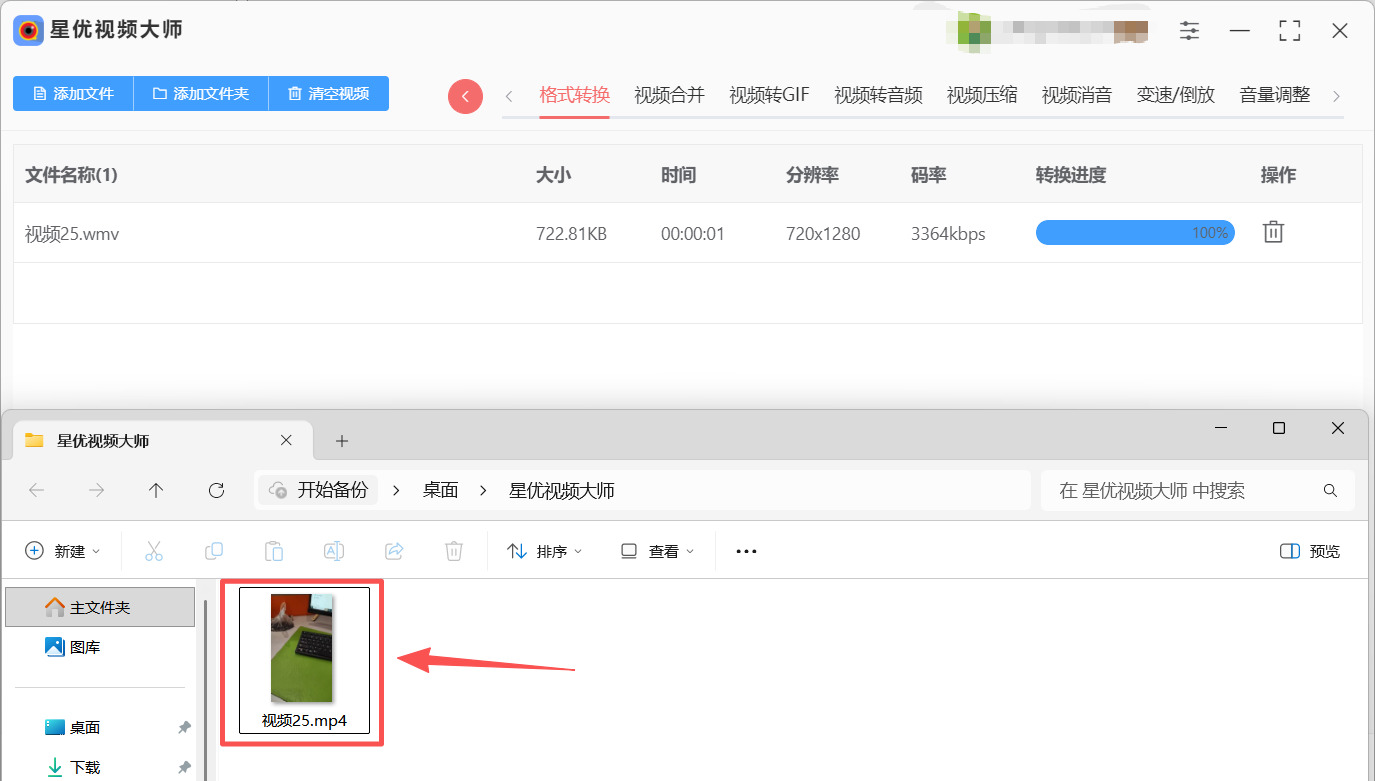1375x781 pixels.
Task: Add a new Explorer tab with plus
Action: point(342,440)
